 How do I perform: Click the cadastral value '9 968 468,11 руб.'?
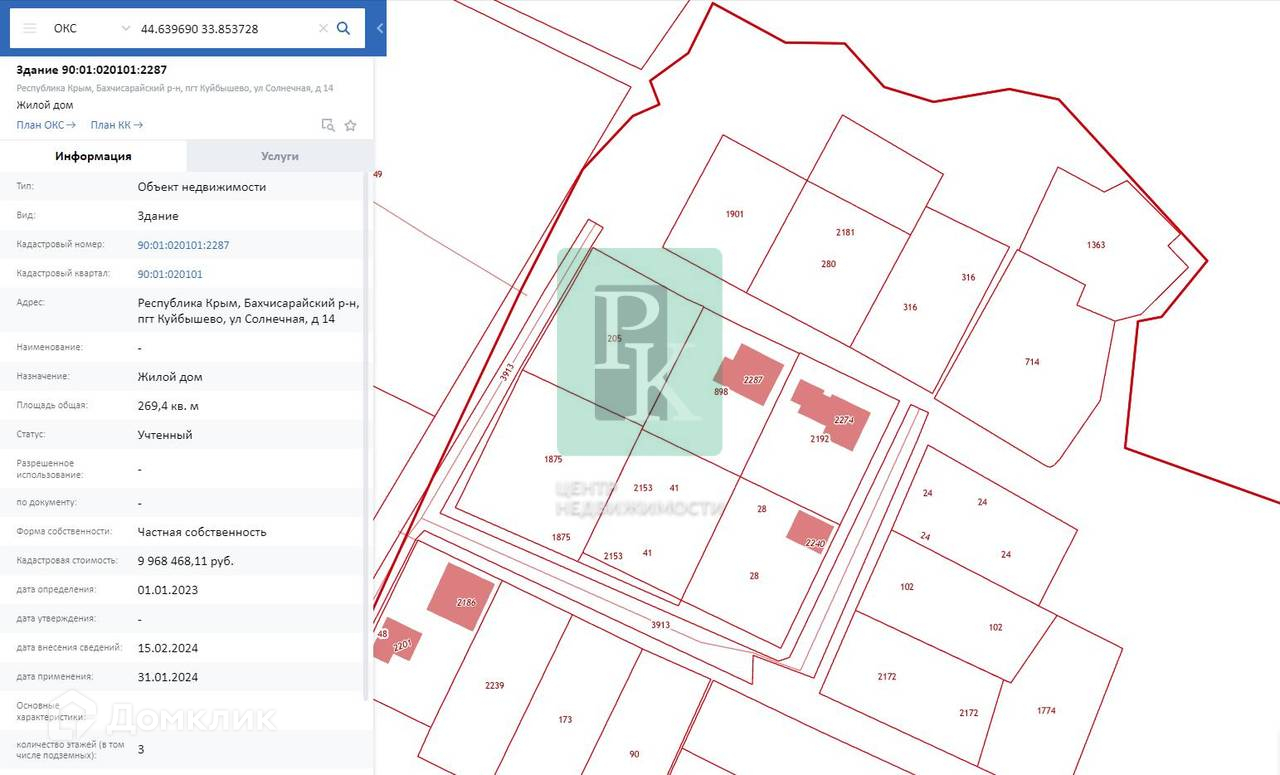point(186,561)
